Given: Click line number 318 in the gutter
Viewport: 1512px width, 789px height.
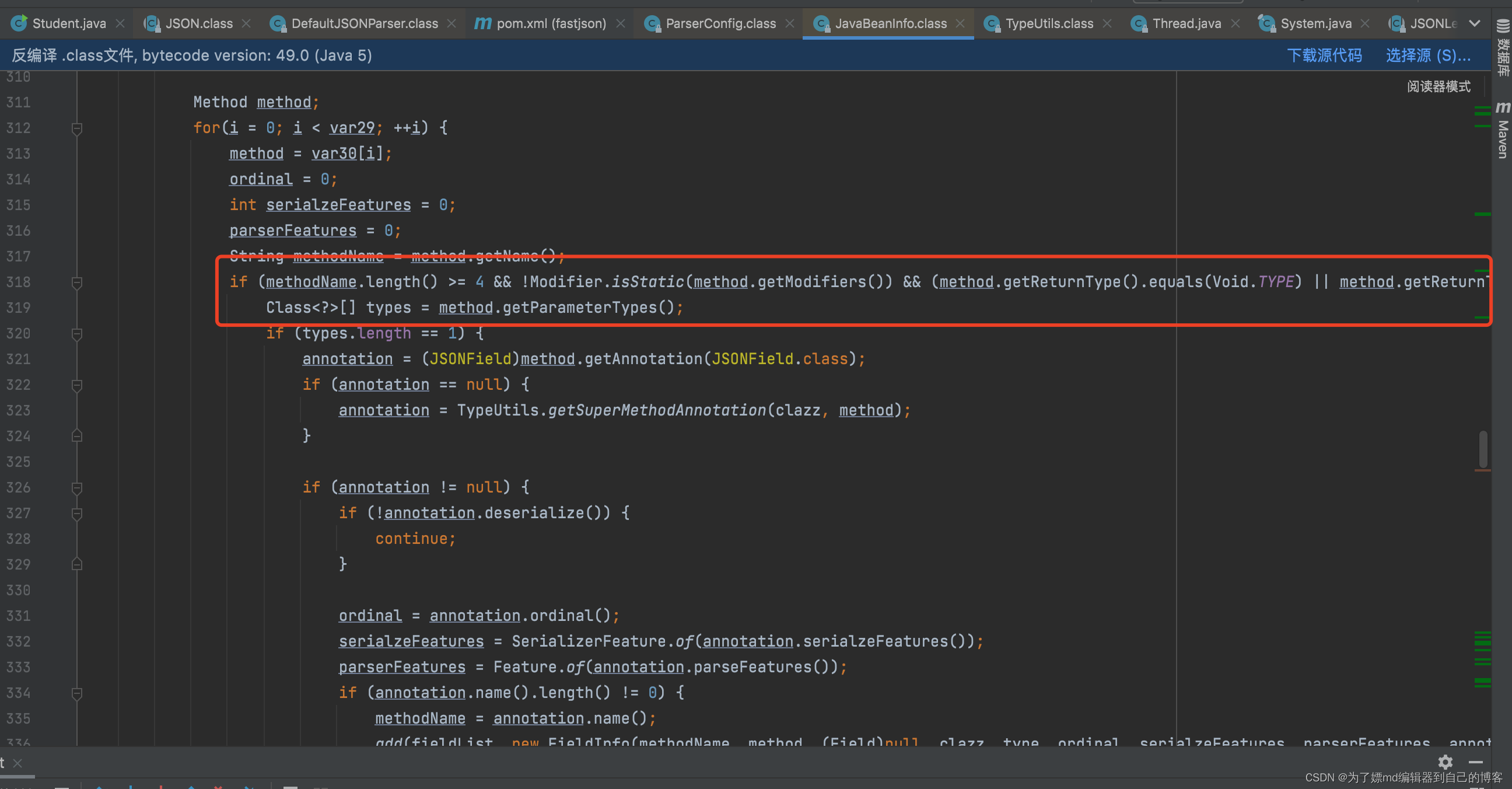Looking at the screenshot, I should coord(18,282).
